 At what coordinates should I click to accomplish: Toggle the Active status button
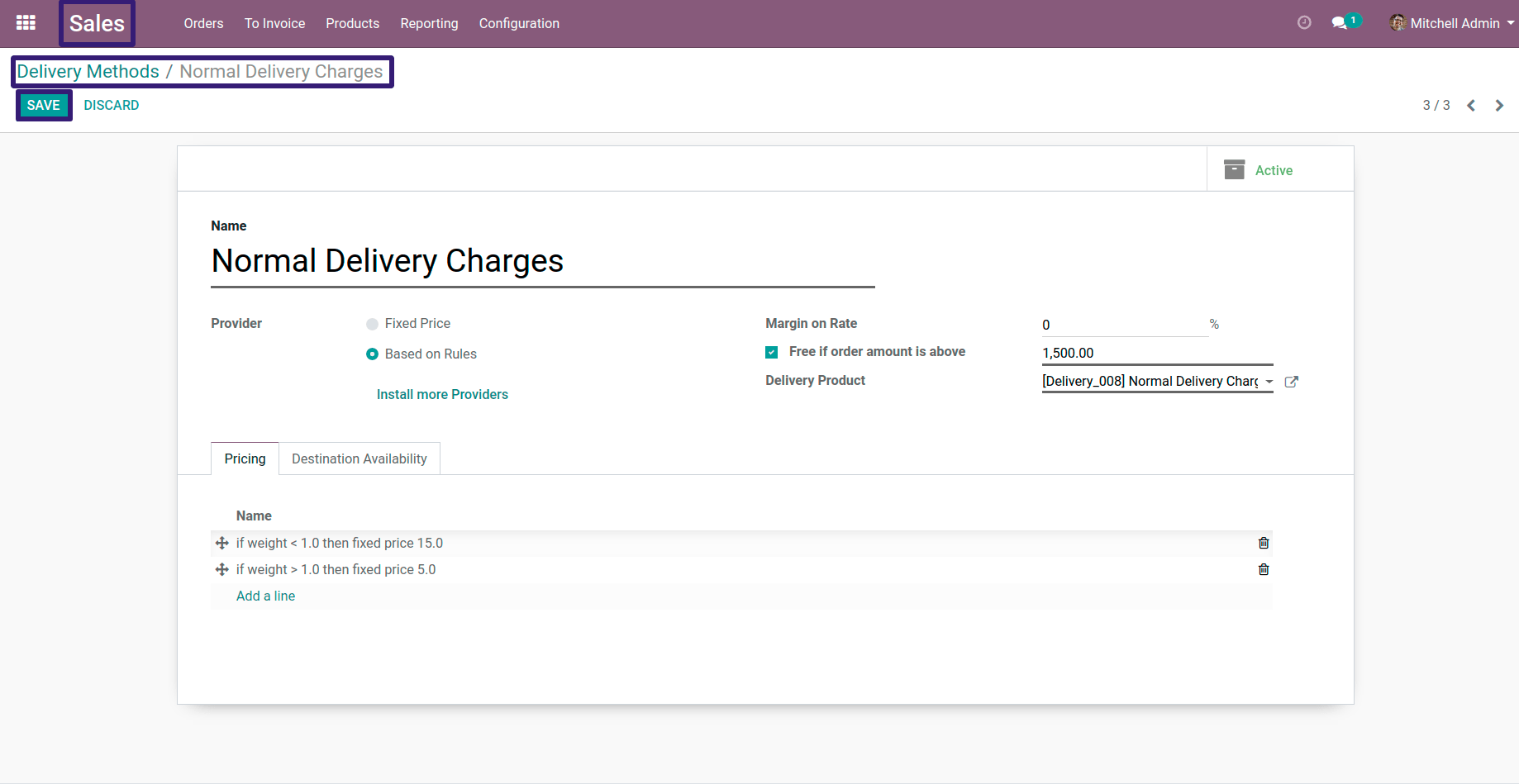pyautogui.click(x=1280, y=169)
